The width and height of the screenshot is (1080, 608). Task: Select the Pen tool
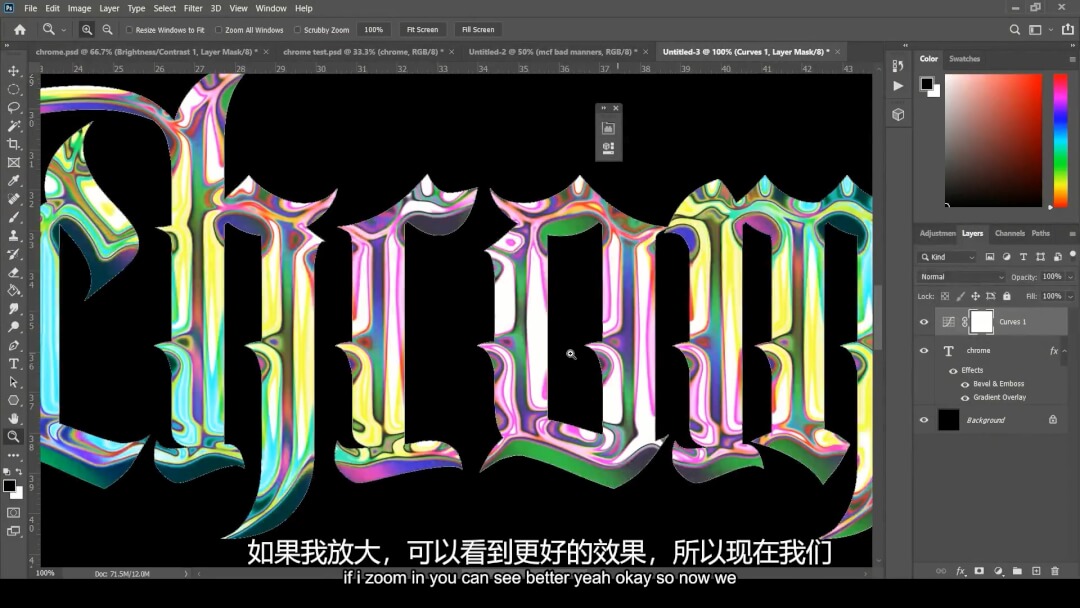(x=14, y=345)
